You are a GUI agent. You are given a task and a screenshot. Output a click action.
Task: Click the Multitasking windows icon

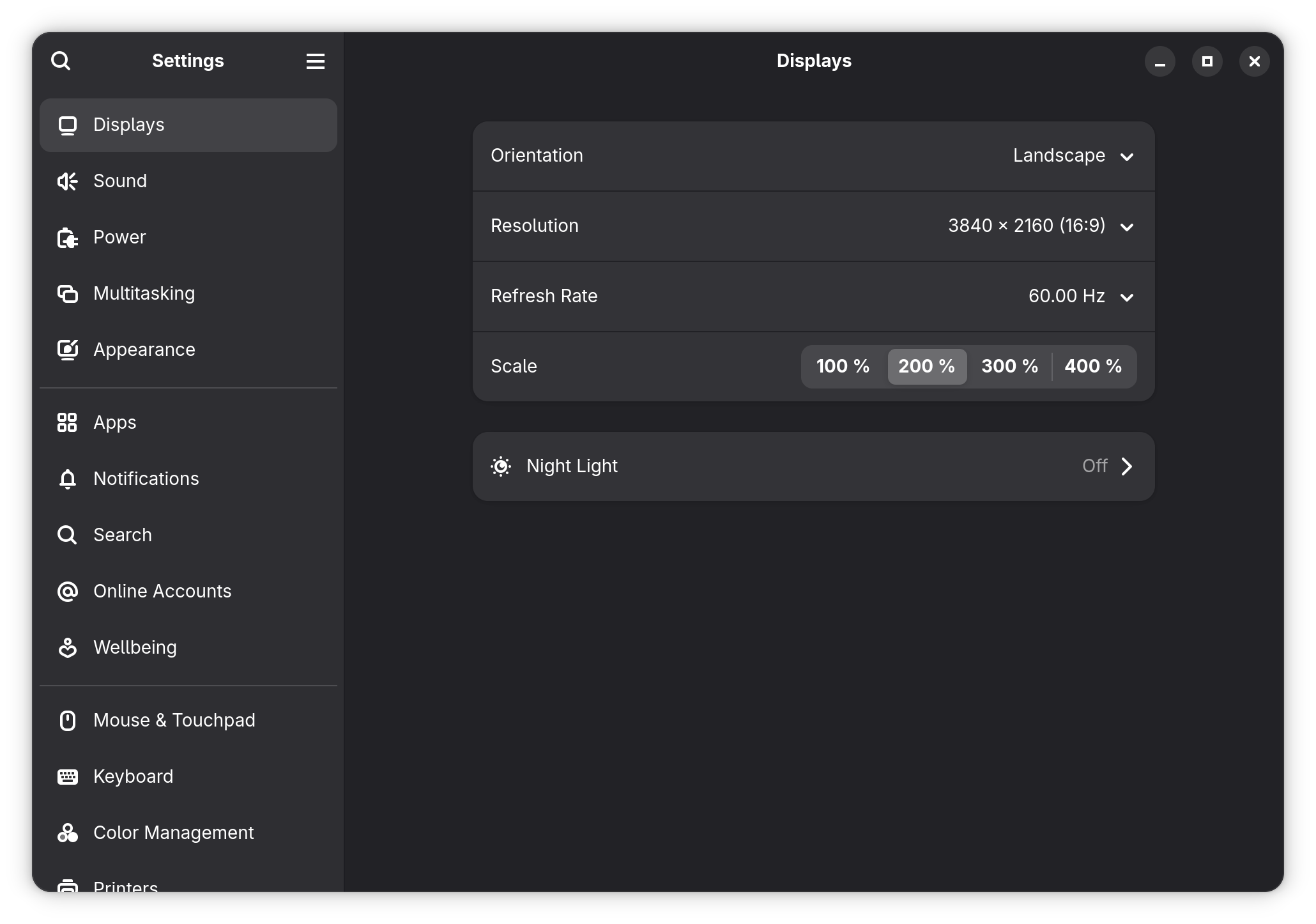click(x=68, y=293)
